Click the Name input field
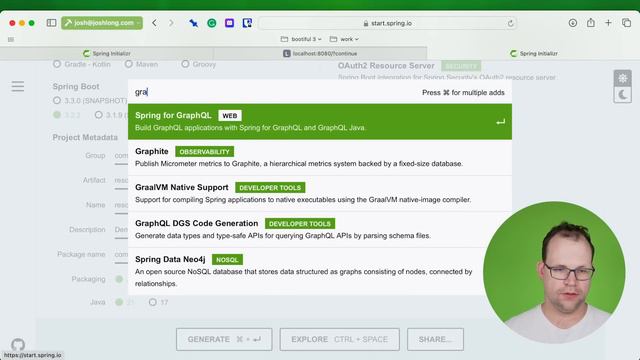The image size is (640, 360). coord(121,206)
